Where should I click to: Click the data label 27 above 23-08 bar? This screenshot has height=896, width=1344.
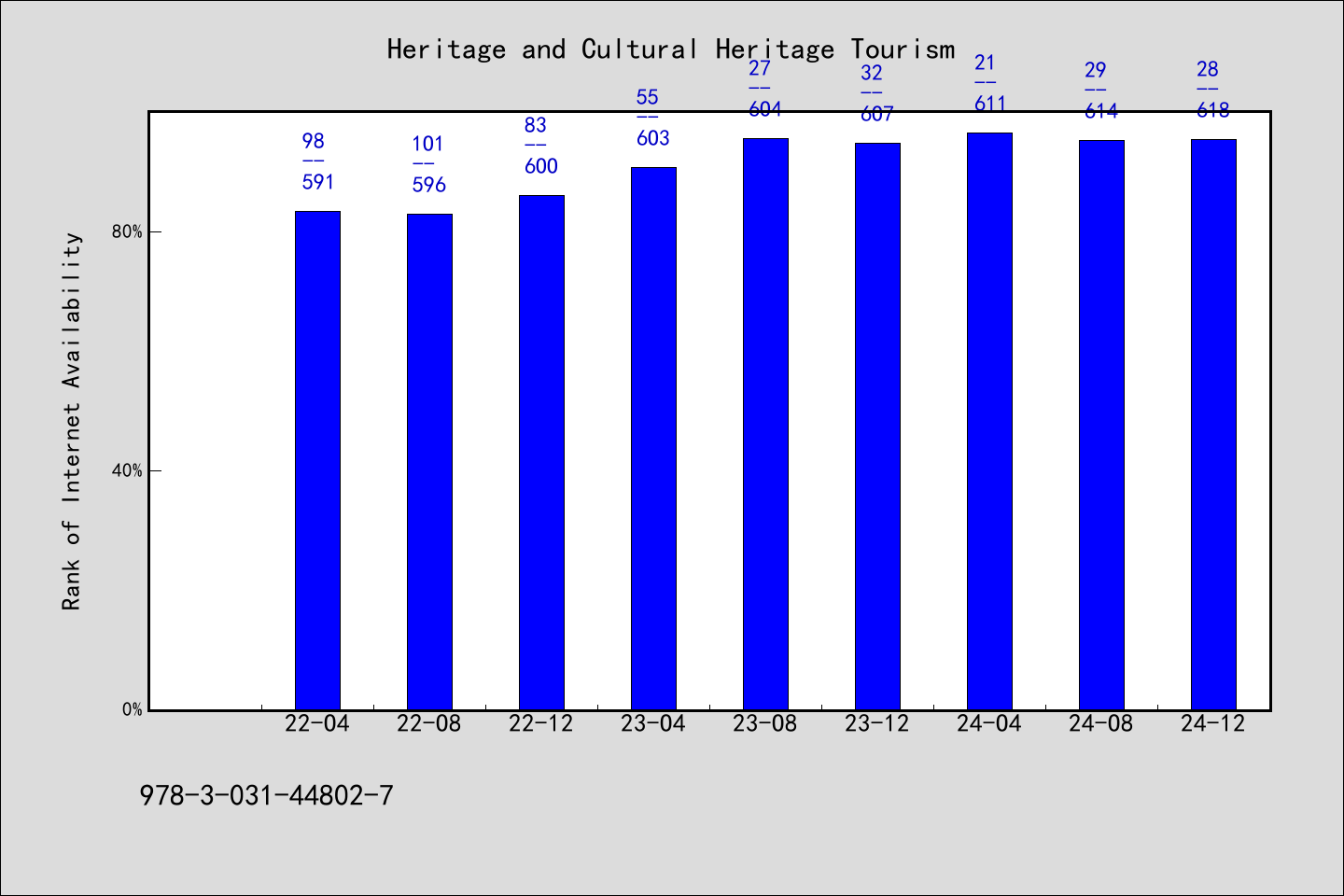pyautogui.click(x=760, y=68)
